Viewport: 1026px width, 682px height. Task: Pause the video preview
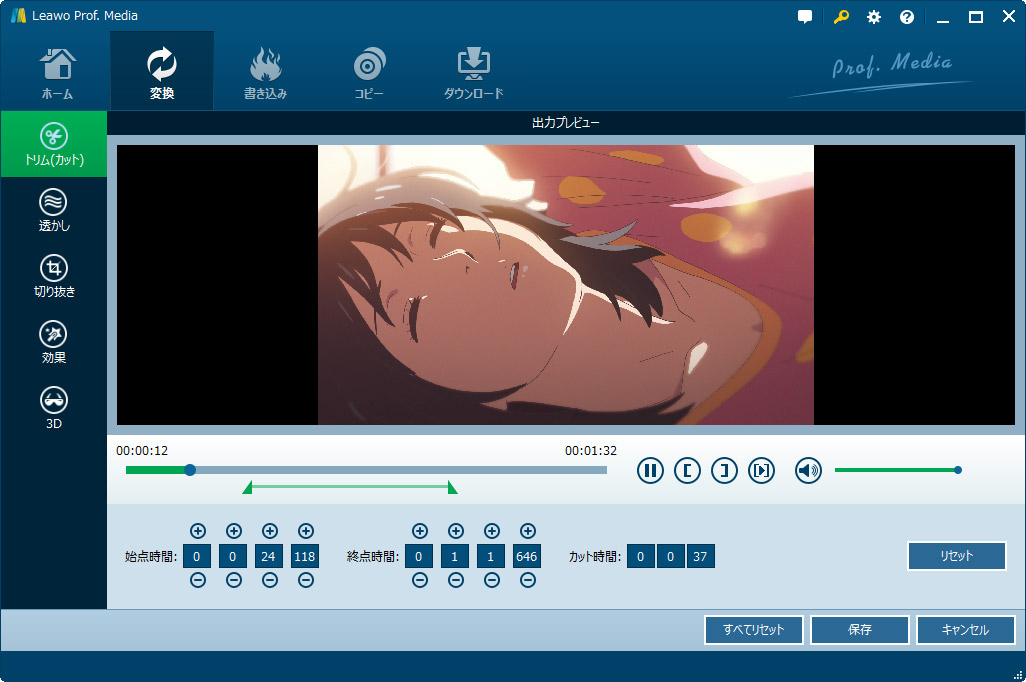point(650,470)
